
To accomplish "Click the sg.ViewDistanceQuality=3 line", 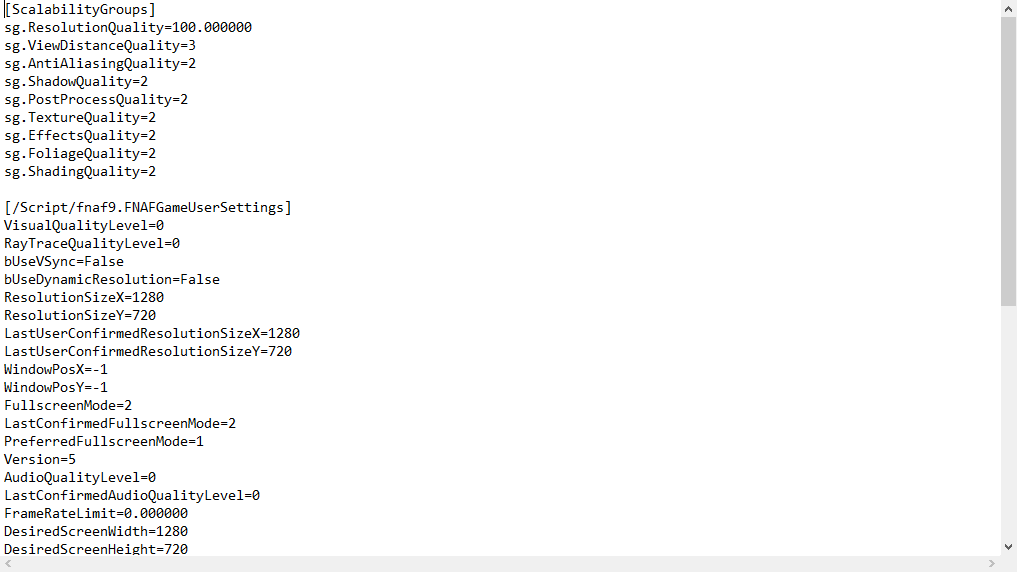I will point(100,45).
